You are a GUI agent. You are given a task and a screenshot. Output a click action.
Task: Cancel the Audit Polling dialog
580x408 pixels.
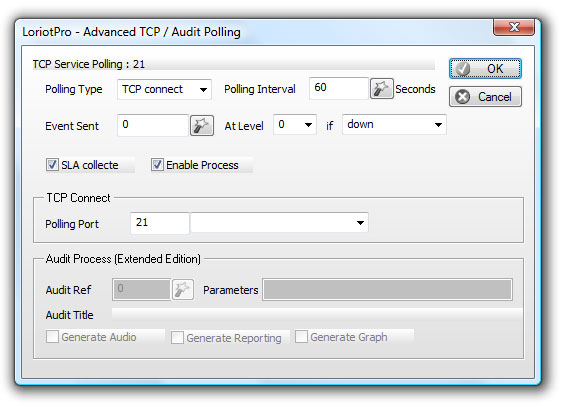(x=485, y=97)
